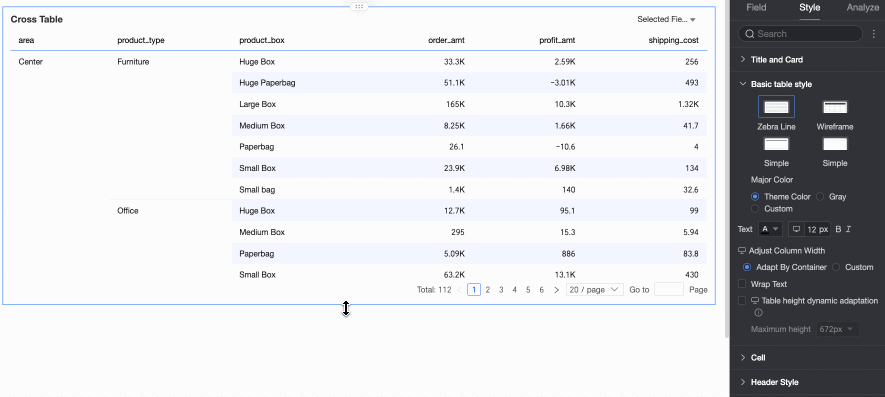Viewport: 885px width, 397px height.
Task: Enable Table height dynamic adaptation checkbox
Action: pyautogui.click(x=743, y=300)
